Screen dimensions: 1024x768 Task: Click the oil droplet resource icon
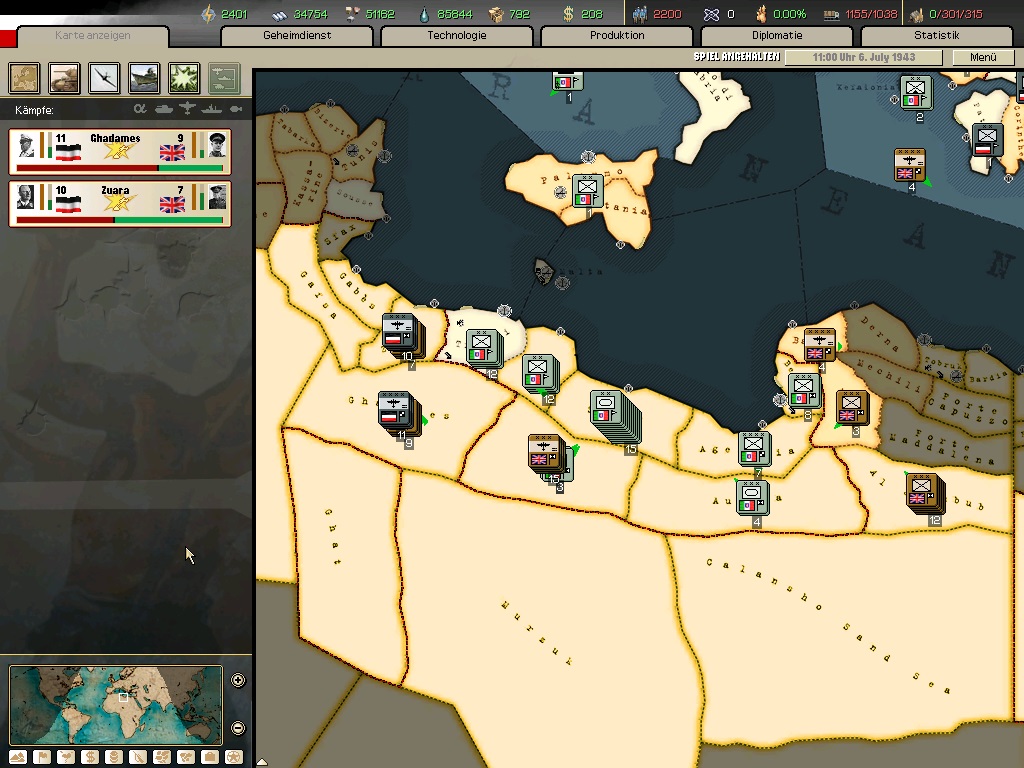(x=425, y=14)
